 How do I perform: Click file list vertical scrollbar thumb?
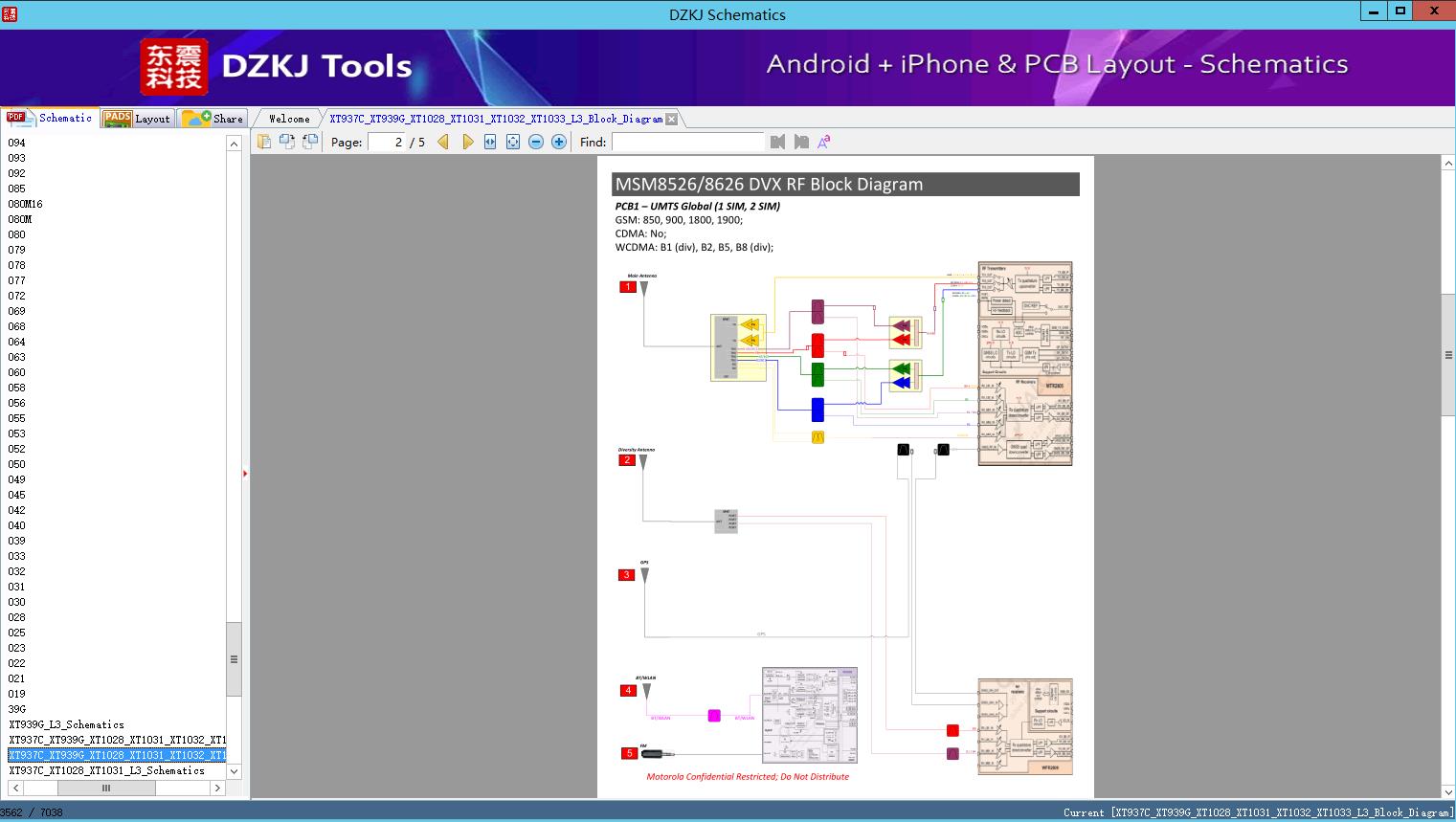(x=234, y=658)
